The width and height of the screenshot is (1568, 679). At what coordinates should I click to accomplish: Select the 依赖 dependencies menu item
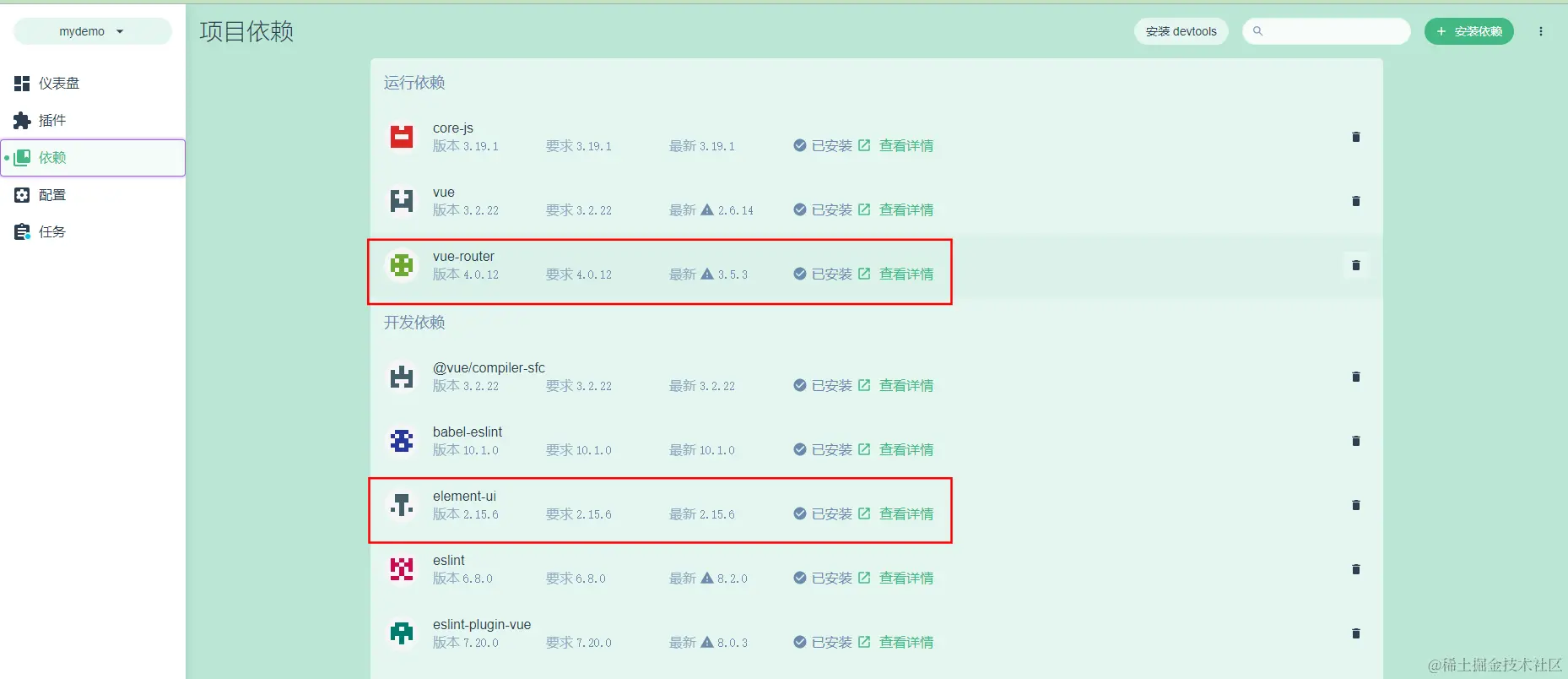[93, 157]
